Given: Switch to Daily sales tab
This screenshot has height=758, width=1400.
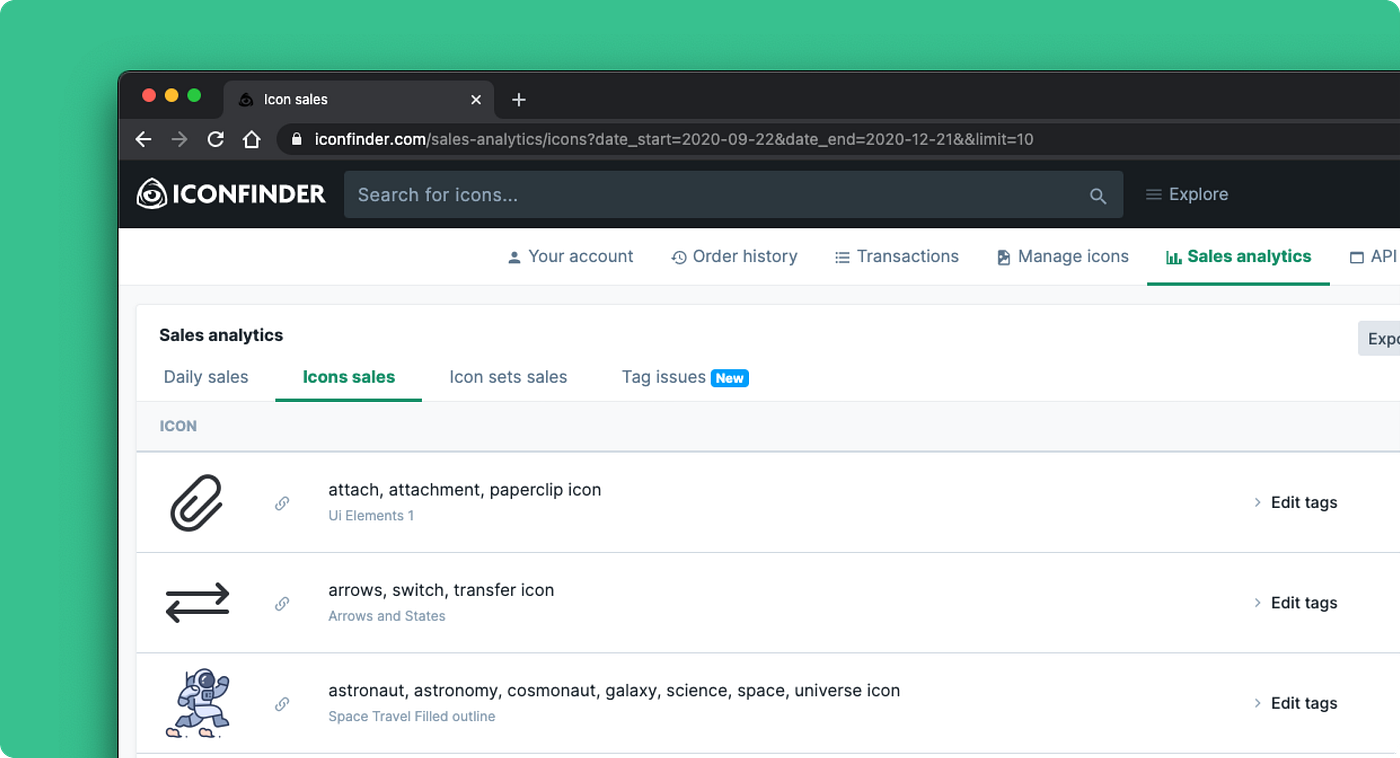Looking at the screenshot, I should 206,377.
